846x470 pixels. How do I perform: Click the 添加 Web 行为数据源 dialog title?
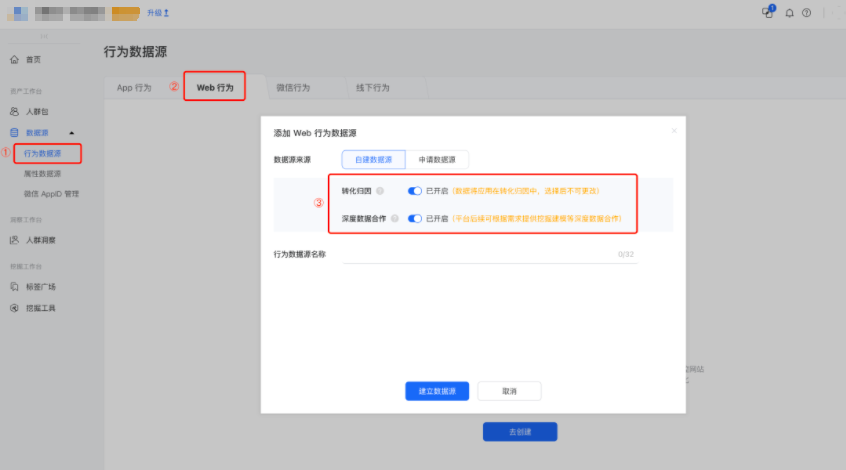pos(315,133)
